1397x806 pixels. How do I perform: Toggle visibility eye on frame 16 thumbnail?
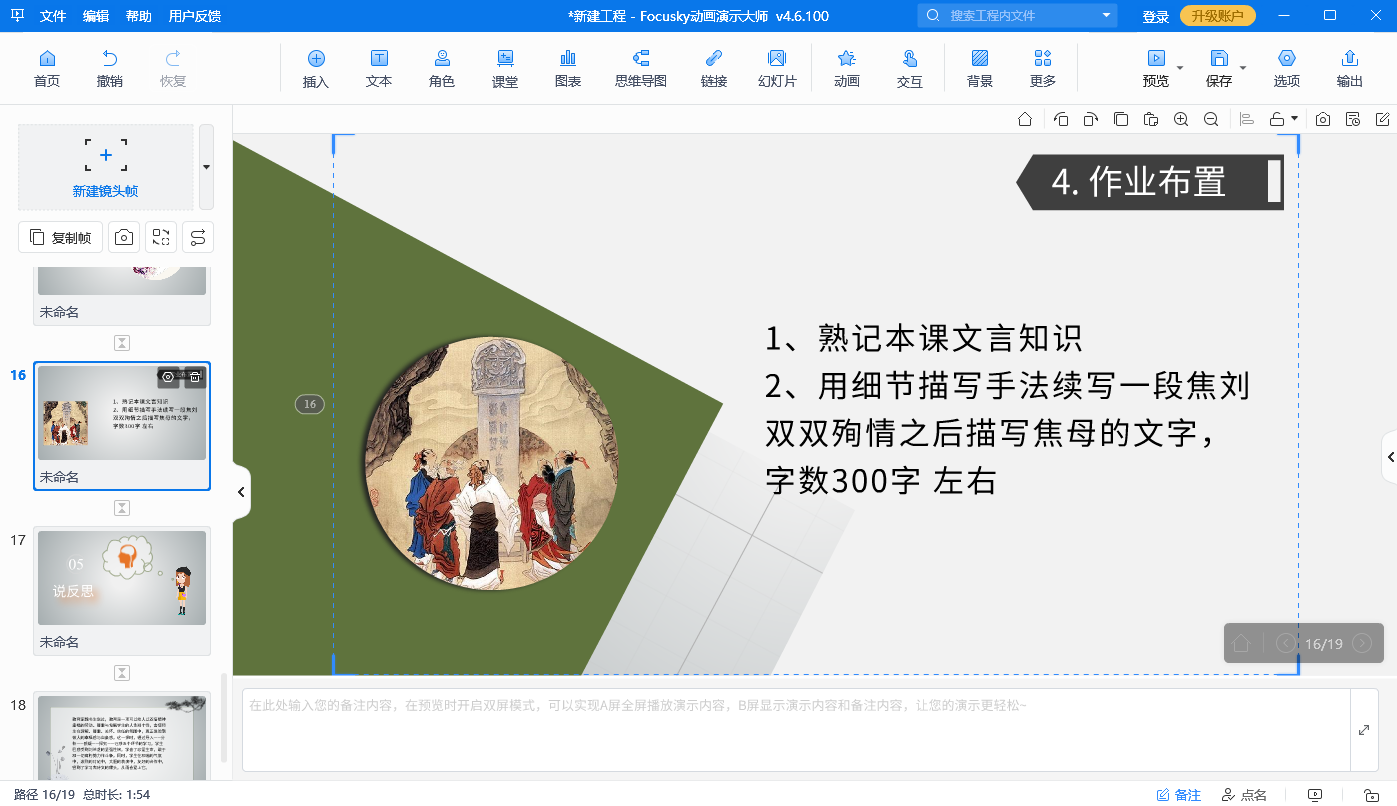click(168, 377)
